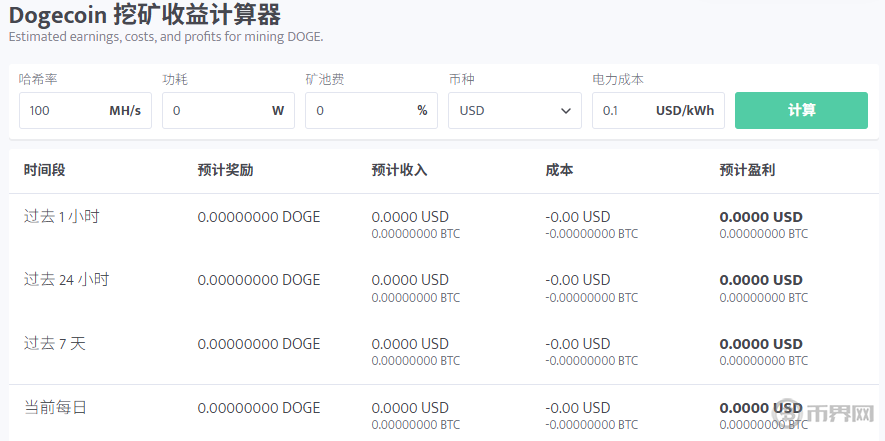Image resolution: width=885 pixels, height=441 pixels.
Task: Click the 哈希率 hashrate input field
Action: (62, 110)
